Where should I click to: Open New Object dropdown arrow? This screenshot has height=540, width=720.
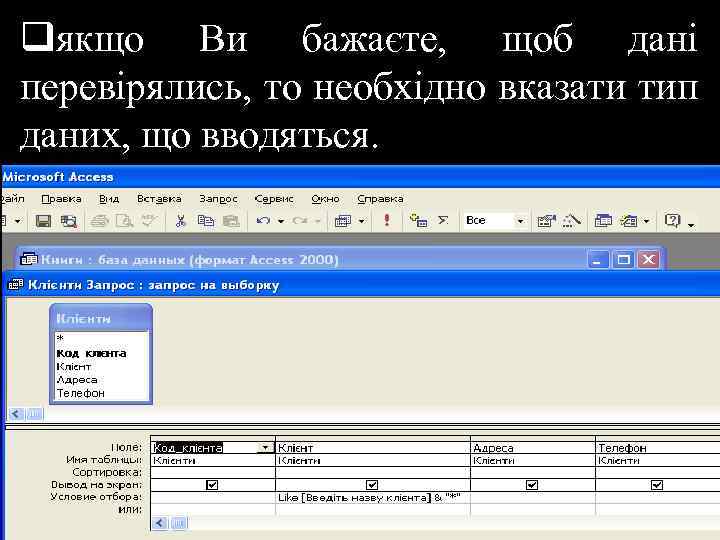pyautogui.click(x=647, y=222)
